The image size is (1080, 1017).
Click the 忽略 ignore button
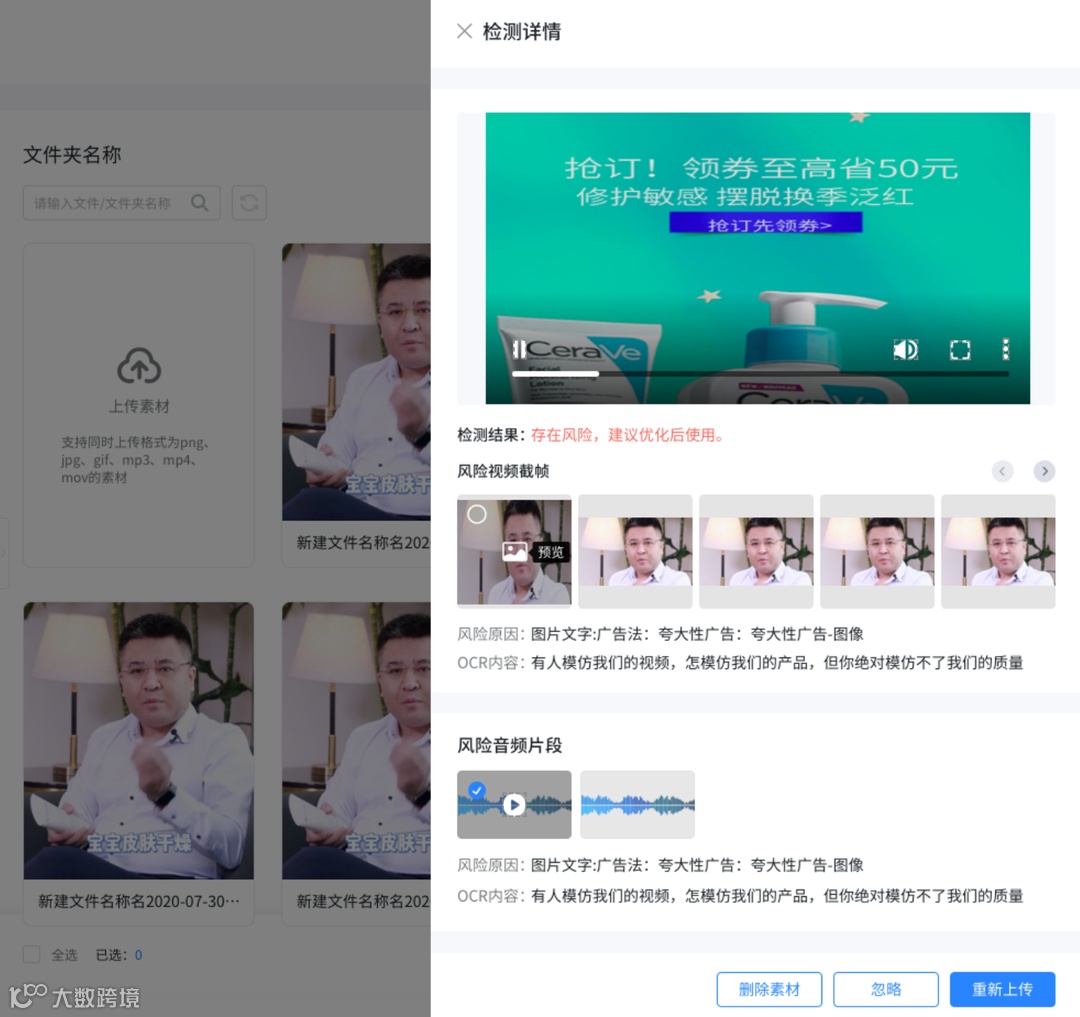tap(886, 989)
